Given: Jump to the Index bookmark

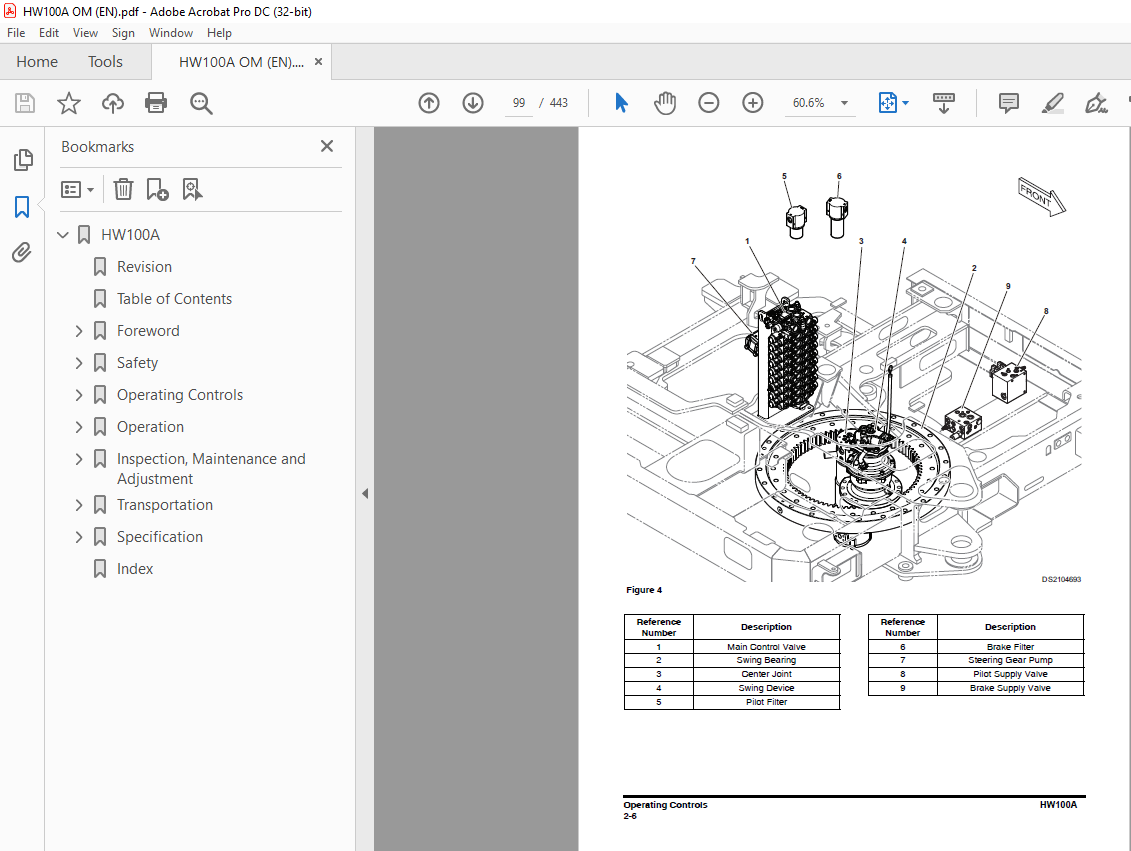Looking at the screenshot, I should point(135,569).
